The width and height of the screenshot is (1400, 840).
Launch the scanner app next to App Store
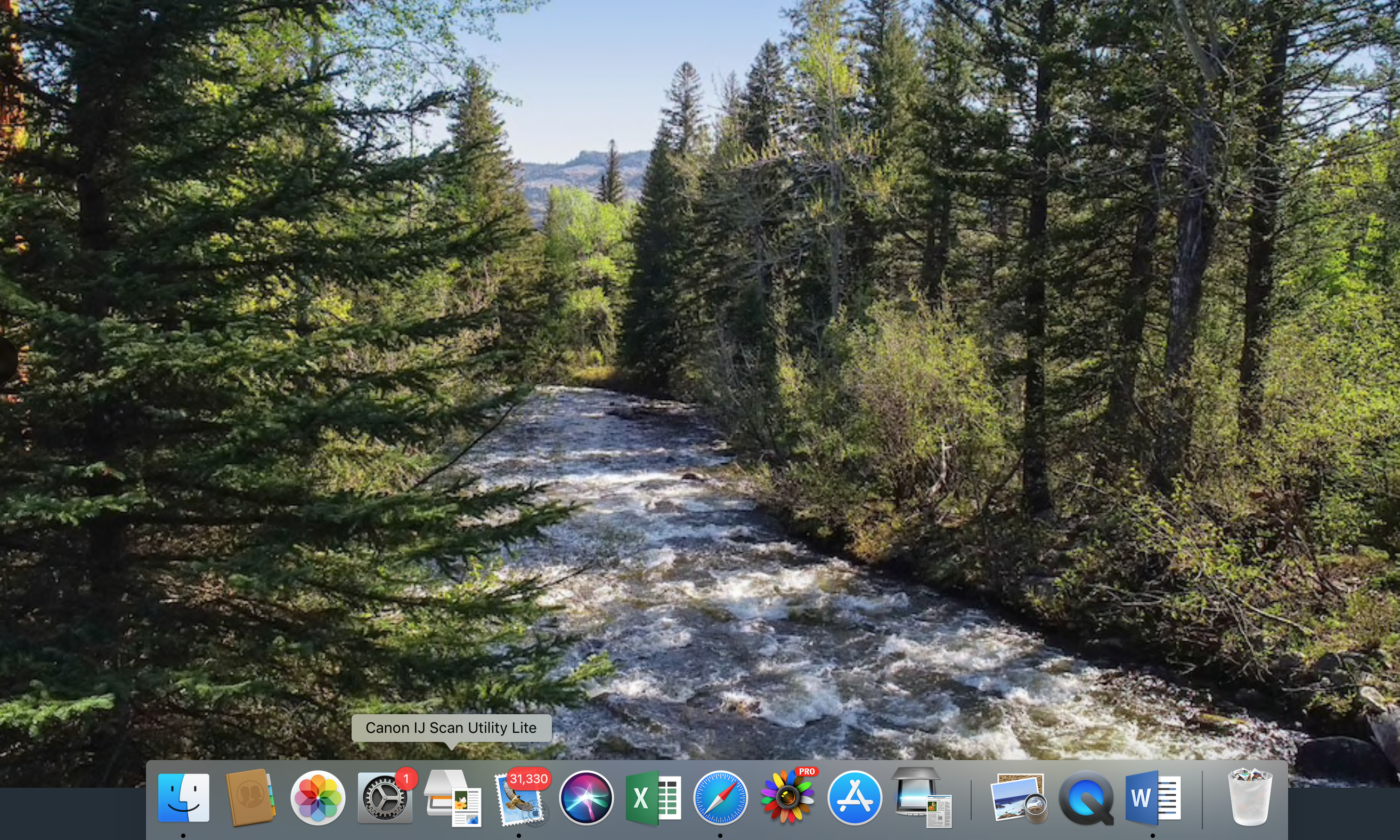[x=922, y=798]
